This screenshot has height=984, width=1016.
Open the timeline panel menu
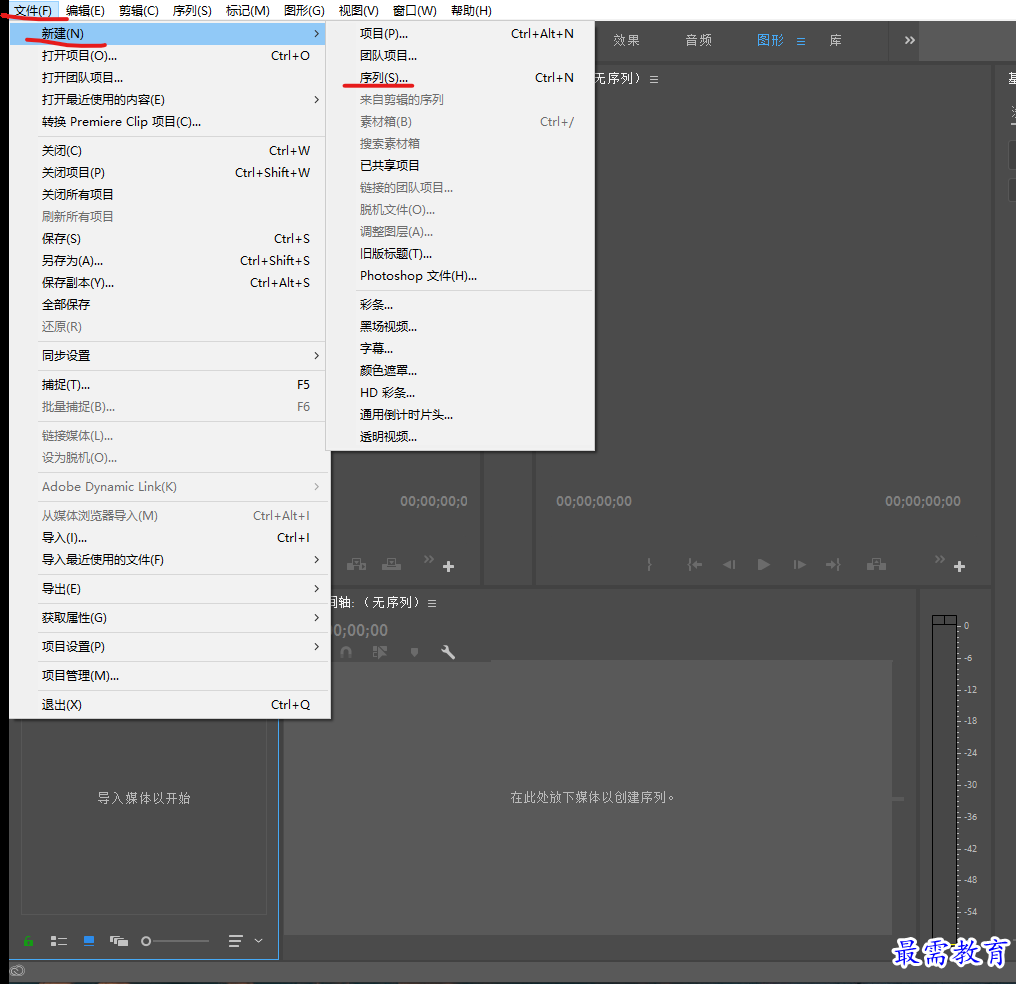(x=432, y=604)
